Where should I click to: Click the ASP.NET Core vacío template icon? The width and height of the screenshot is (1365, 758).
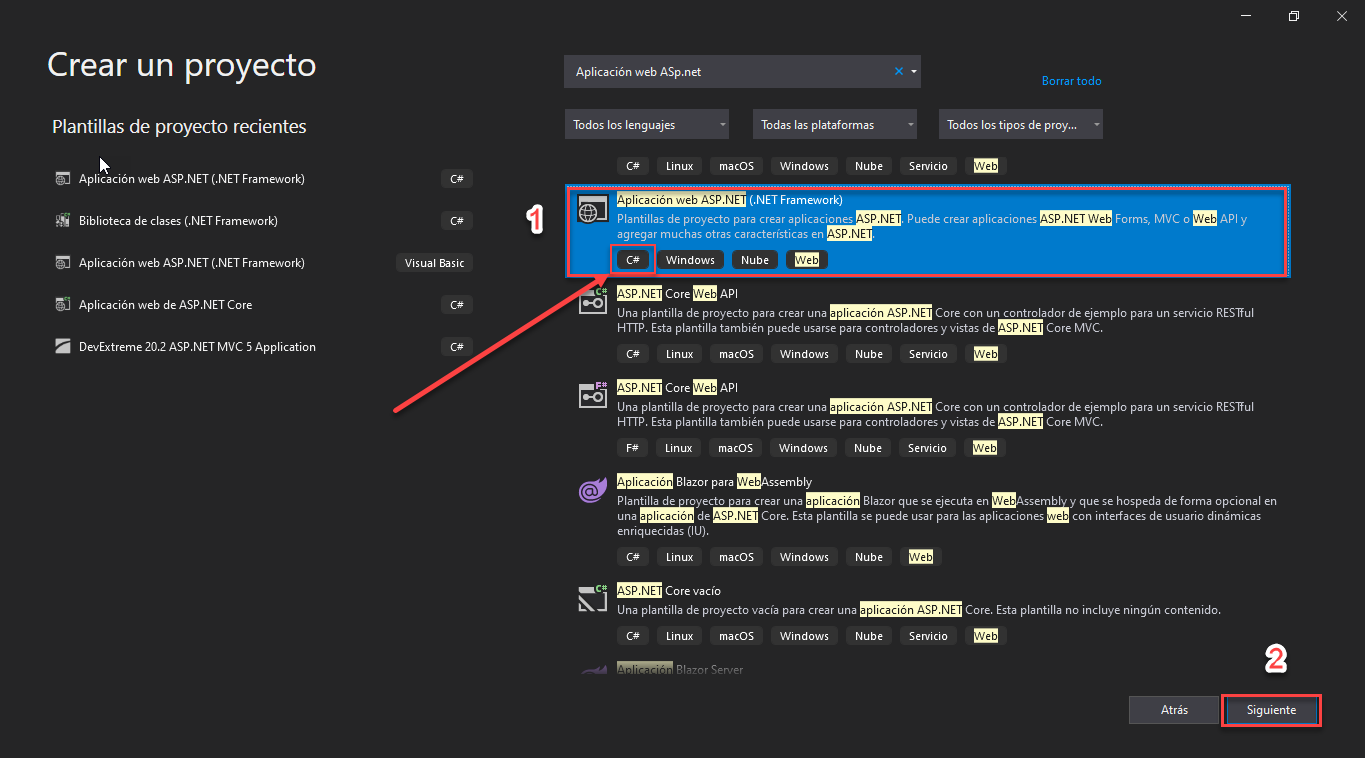tap(594, 598)
